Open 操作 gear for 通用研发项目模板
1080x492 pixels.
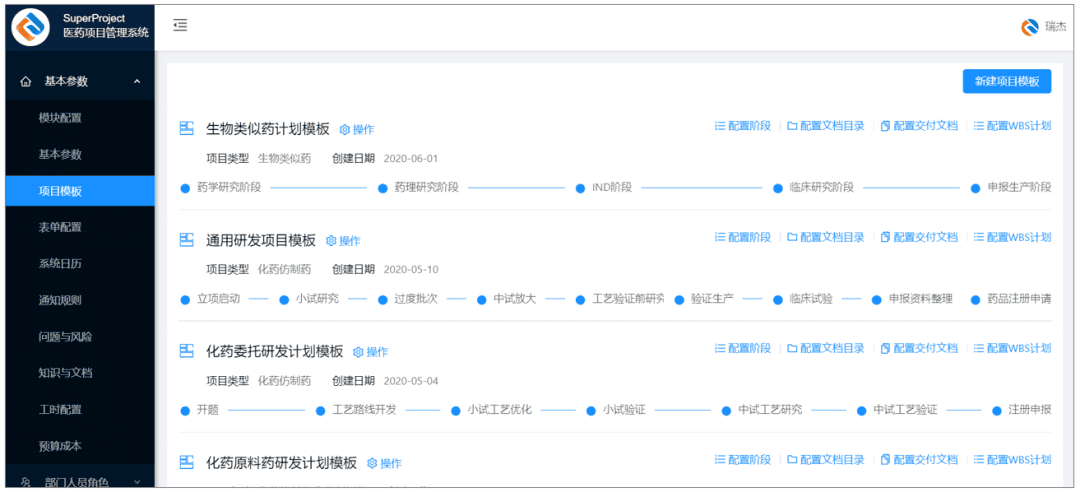click(343, 240)
